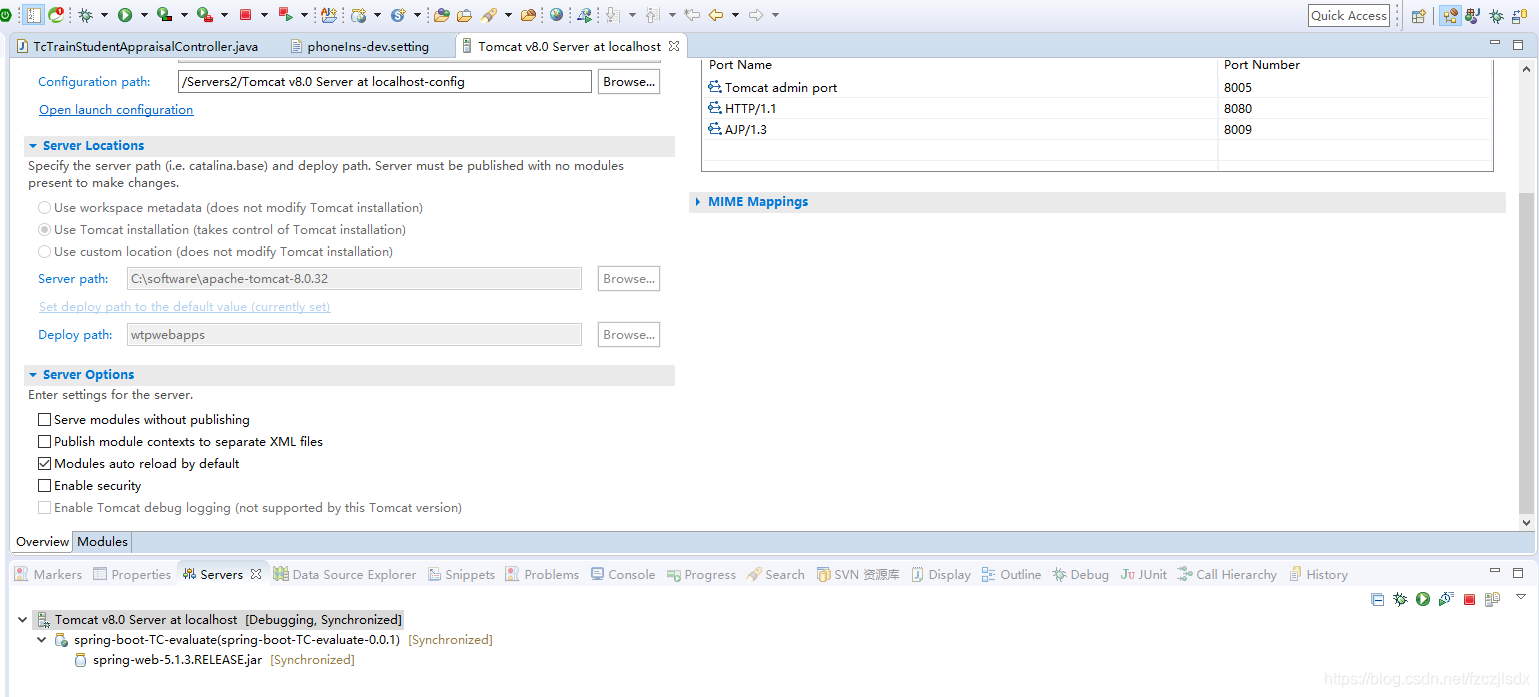Click the Last Edit Location arrow icon
Screen dimensions: 1539x697
pyautogui.click(x=691, y=15)
